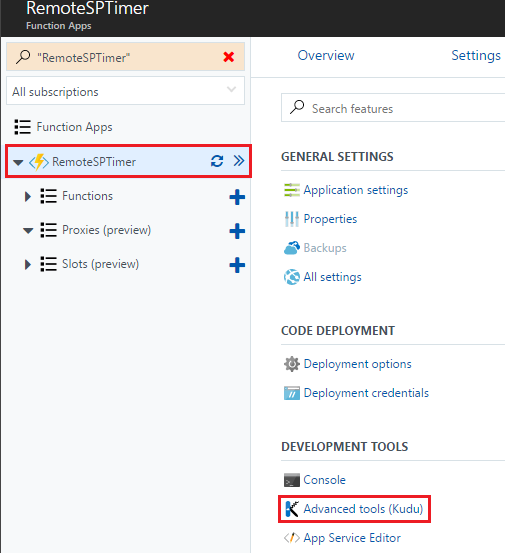Collapse the Proxies (preview) node
The width and height of the screenshot is (505, 553).
pos(28,231)
